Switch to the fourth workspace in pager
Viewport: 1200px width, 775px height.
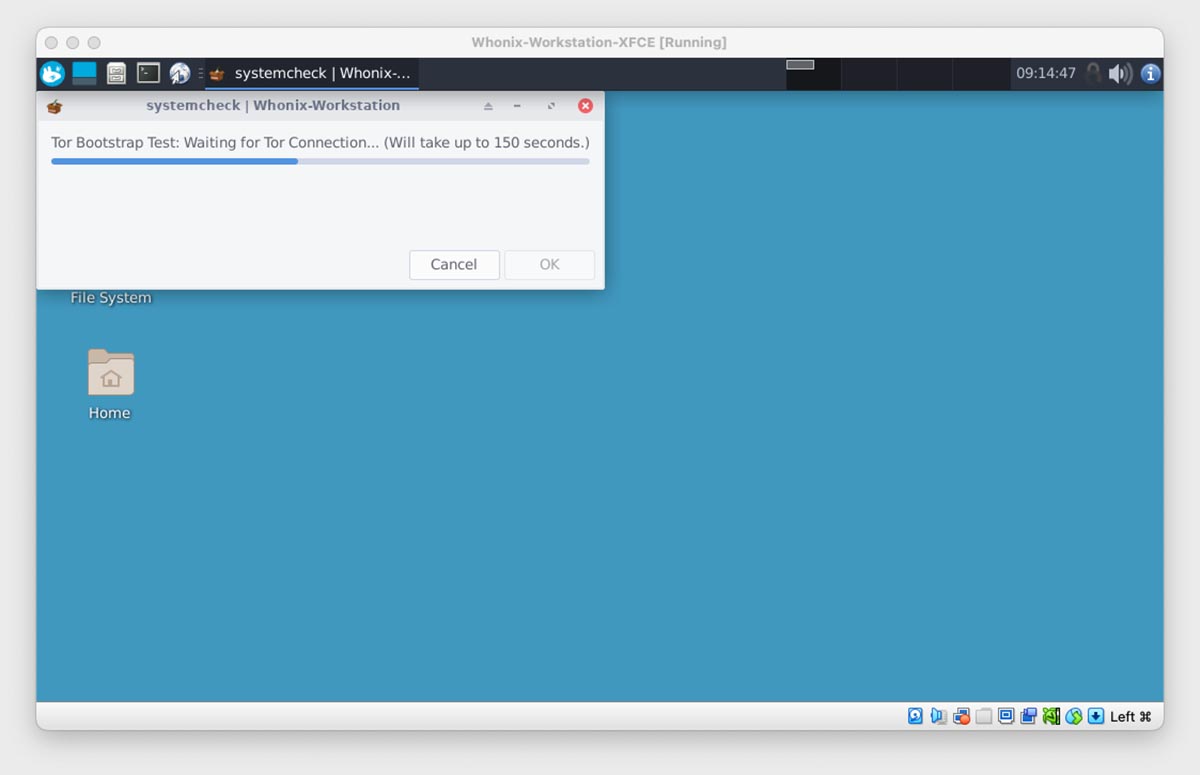tap(980, 73)
